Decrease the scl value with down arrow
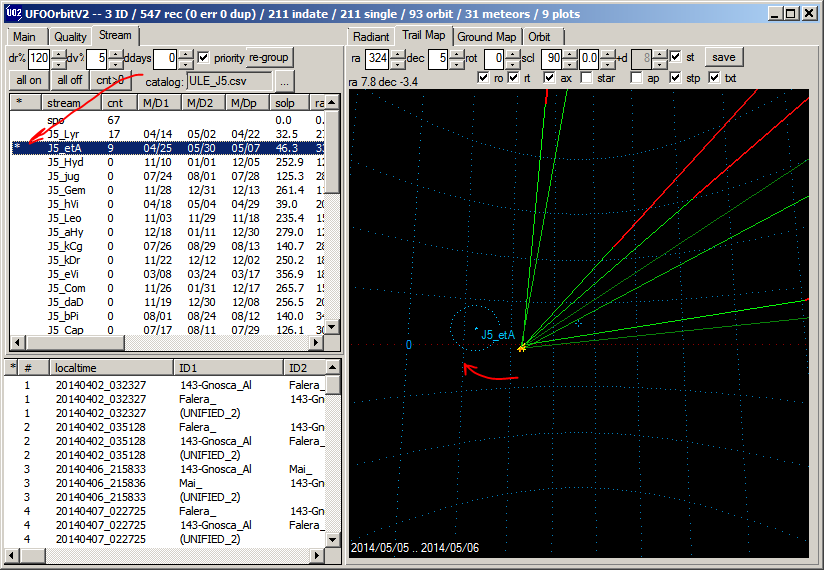 click(x=570, y=63)
